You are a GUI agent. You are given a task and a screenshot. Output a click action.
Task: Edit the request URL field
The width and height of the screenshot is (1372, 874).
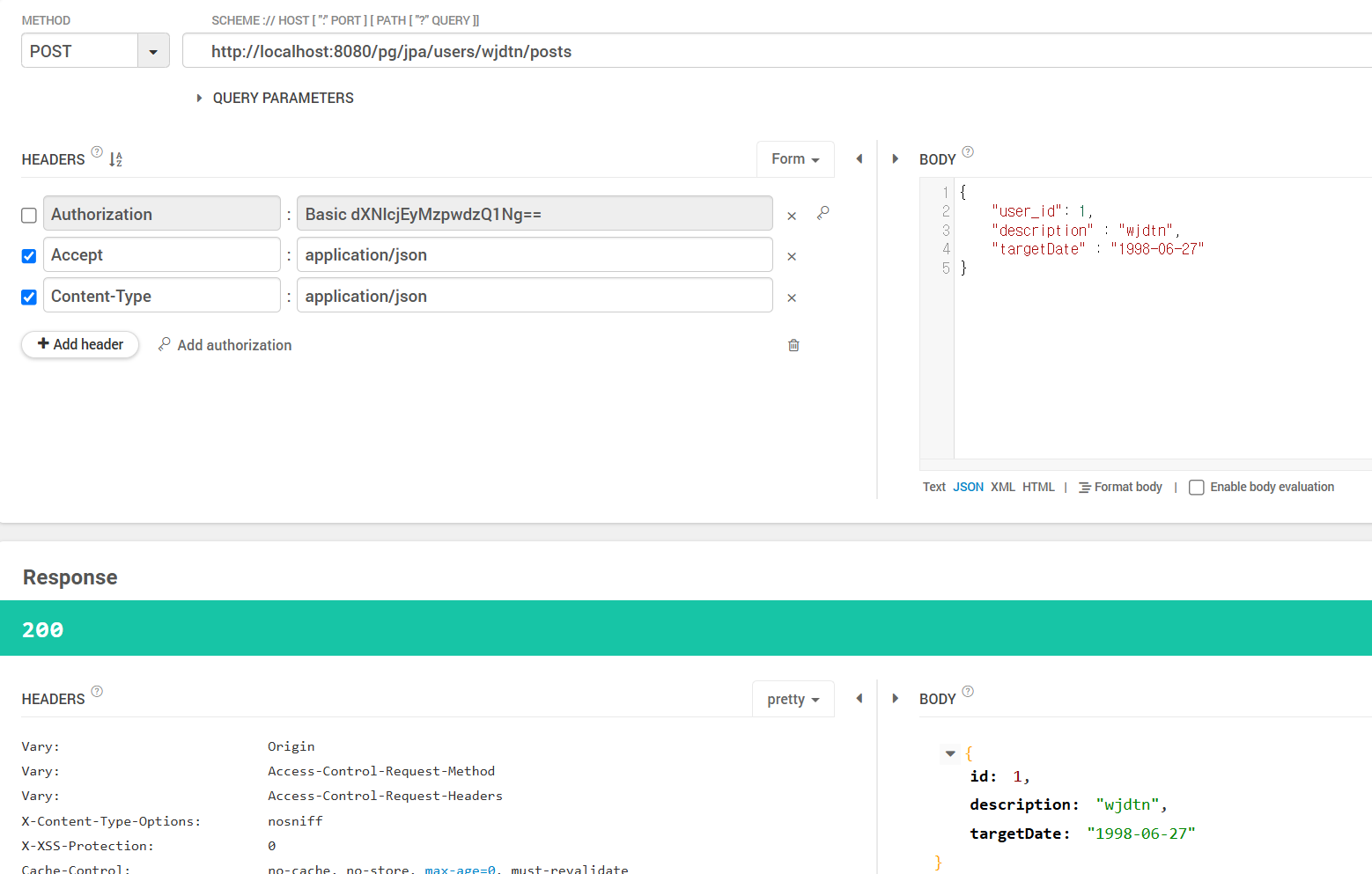(x=777, y=51)
